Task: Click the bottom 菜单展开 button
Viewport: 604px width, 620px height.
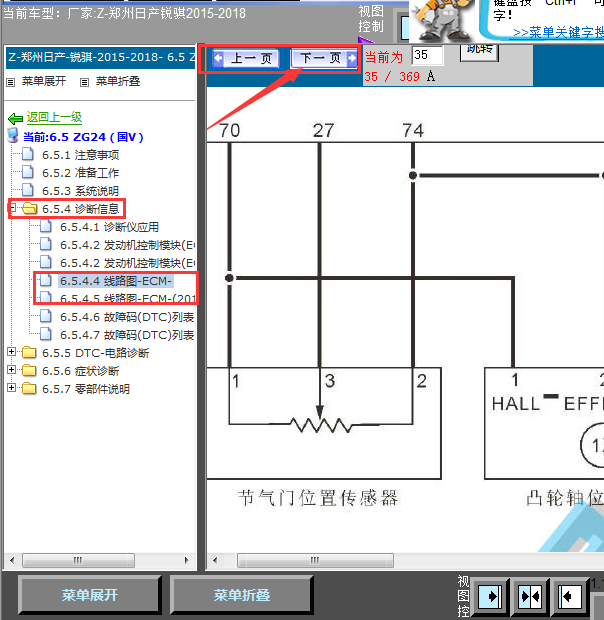Action: 89,595
